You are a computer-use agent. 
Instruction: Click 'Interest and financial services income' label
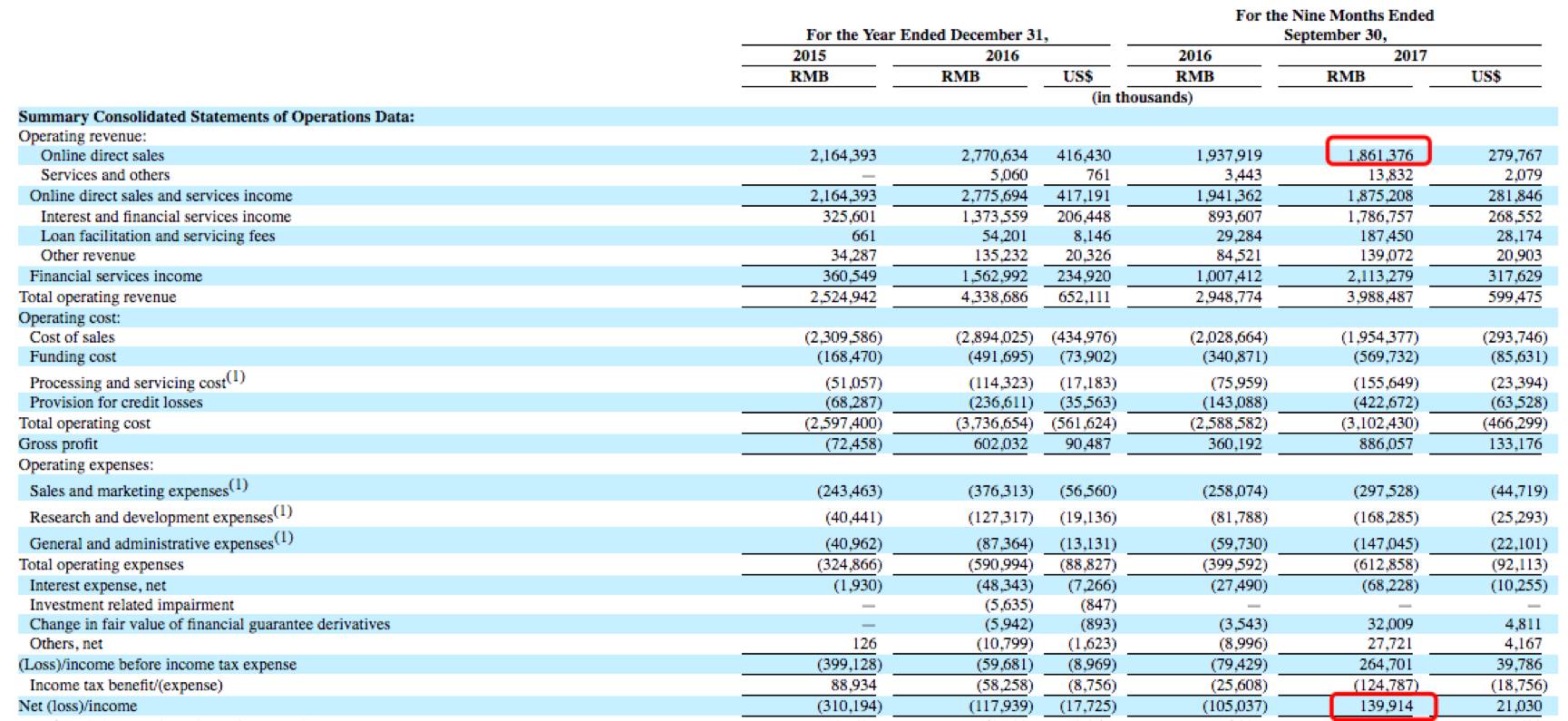166,217
